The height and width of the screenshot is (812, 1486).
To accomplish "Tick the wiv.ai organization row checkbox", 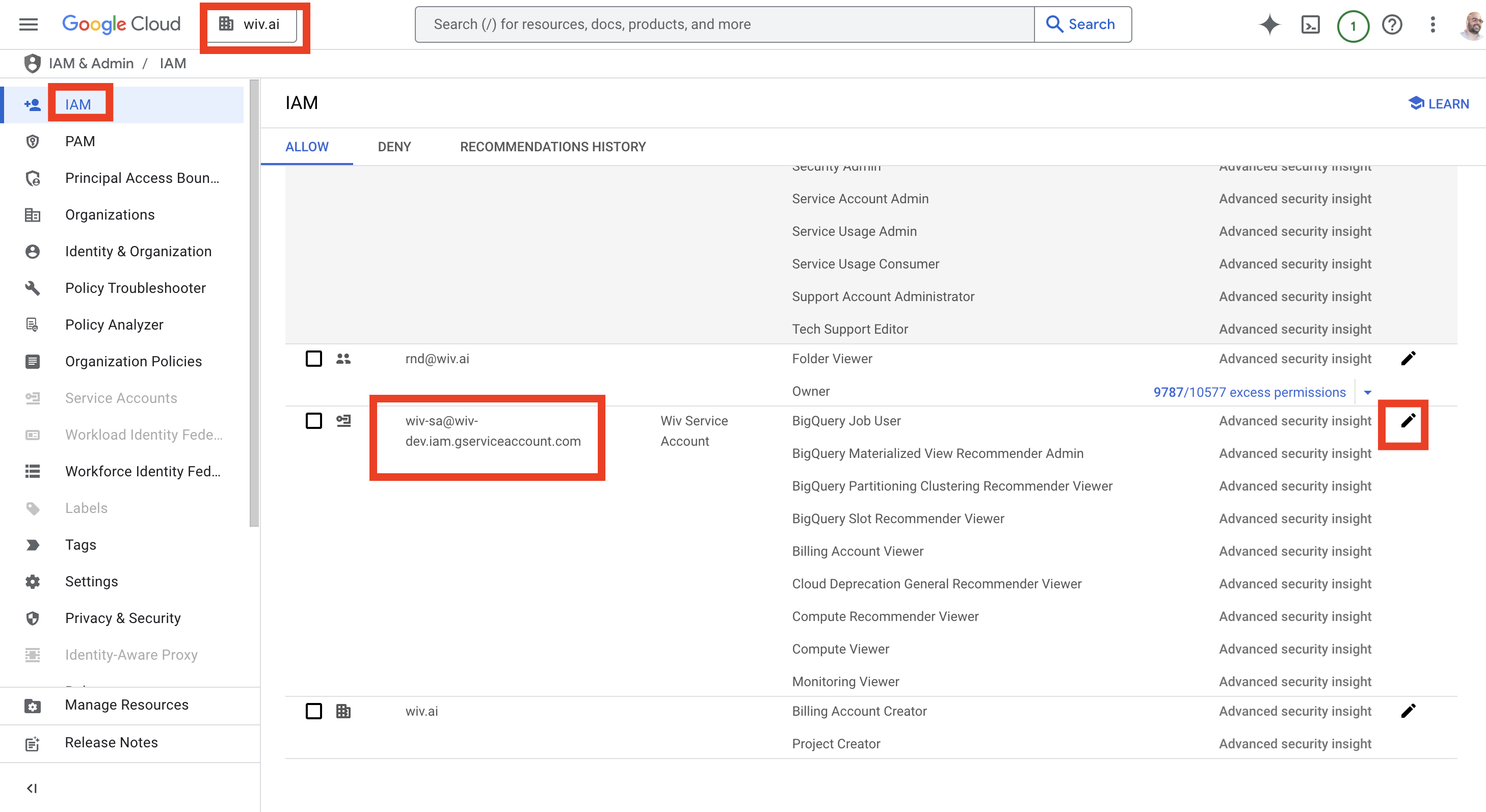I will pyautogui.click(x=314, y=711).
